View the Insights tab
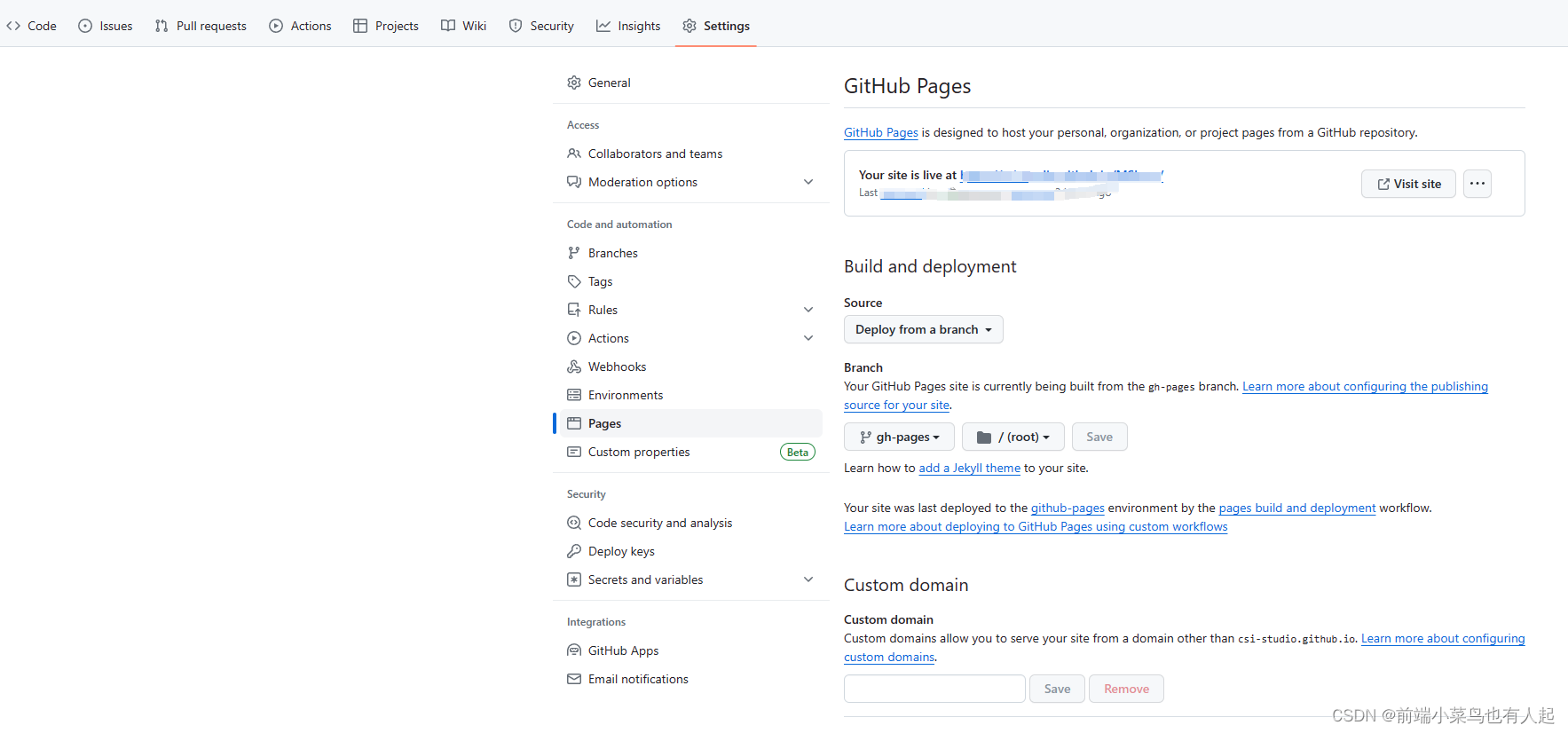 pos(628,26)
